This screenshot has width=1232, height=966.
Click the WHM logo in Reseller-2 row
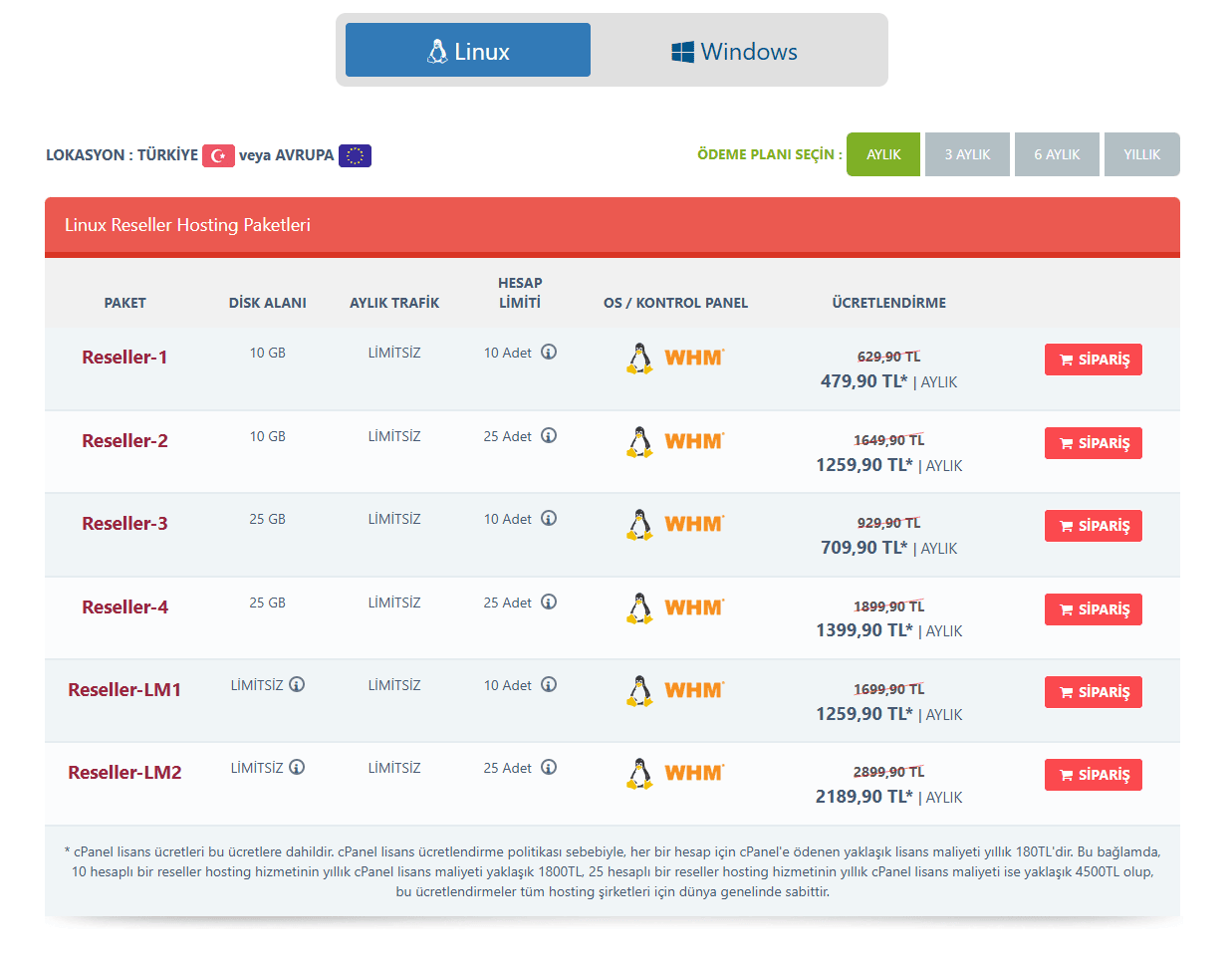[x=694, y=441]
